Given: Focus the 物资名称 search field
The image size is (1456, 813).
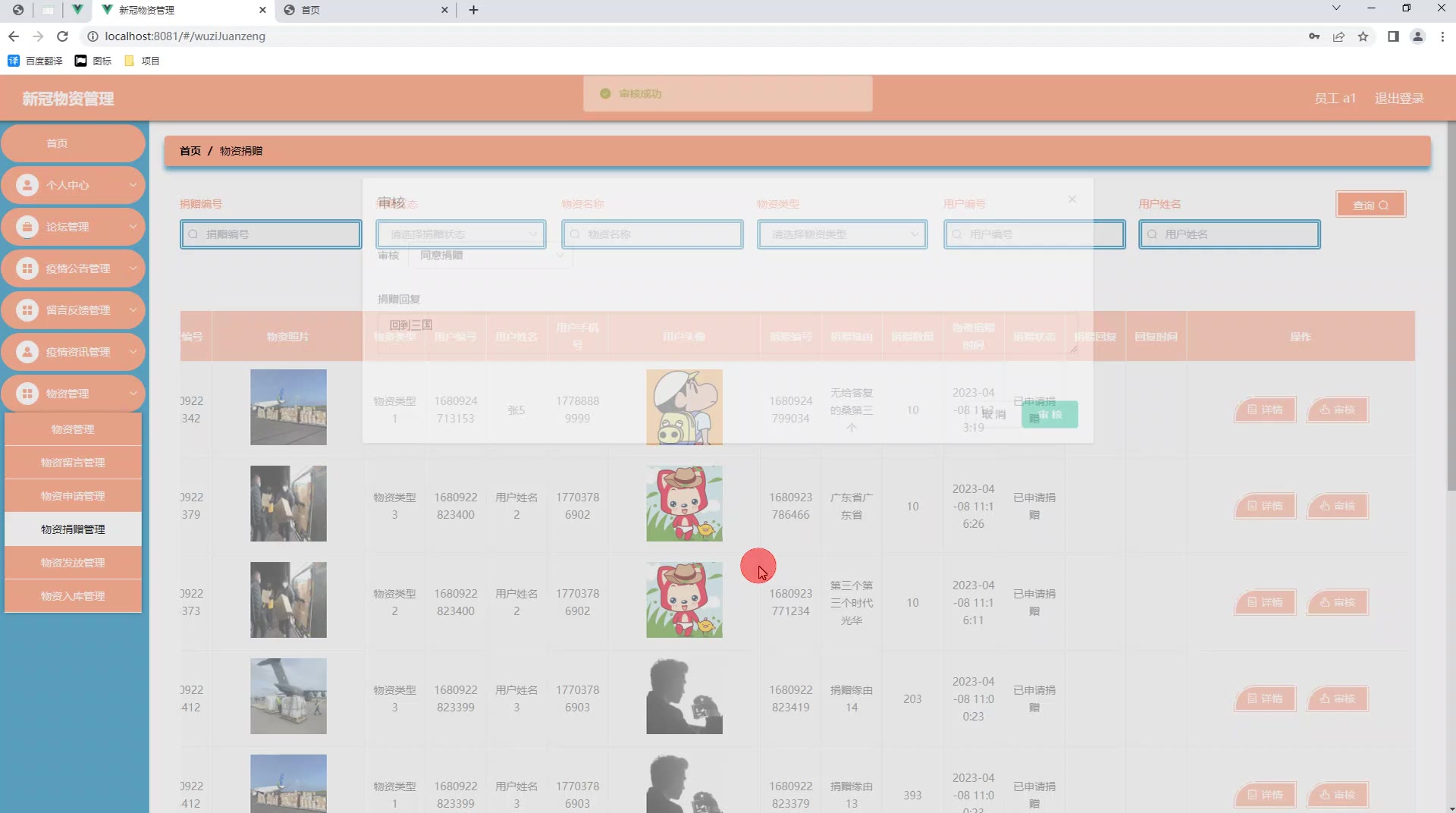Looking at the screenshot, I should (652, 234).
